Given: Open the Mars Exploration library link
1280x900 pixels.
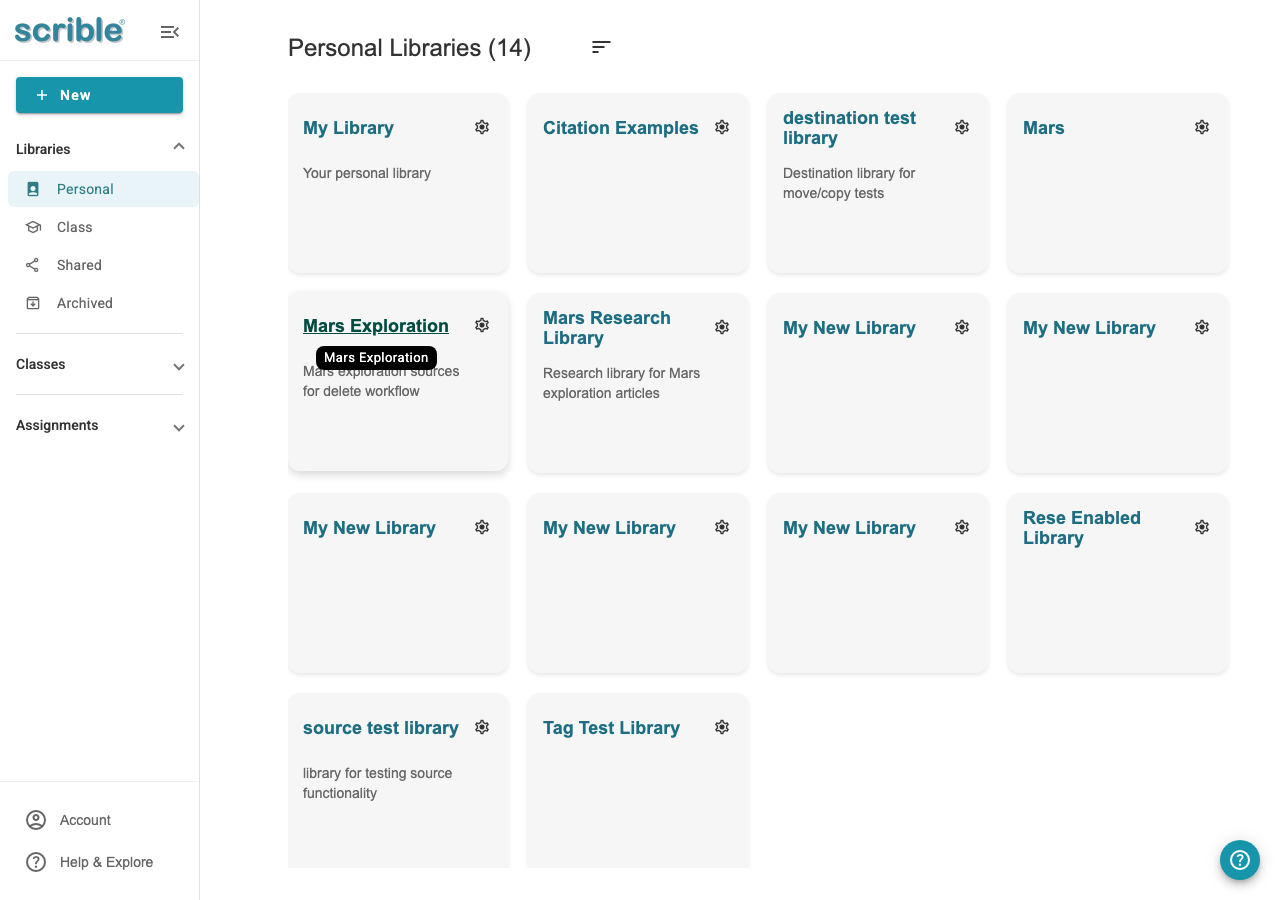Looking at the screenshot, I should pyautogui.click(x=376, y=326).
